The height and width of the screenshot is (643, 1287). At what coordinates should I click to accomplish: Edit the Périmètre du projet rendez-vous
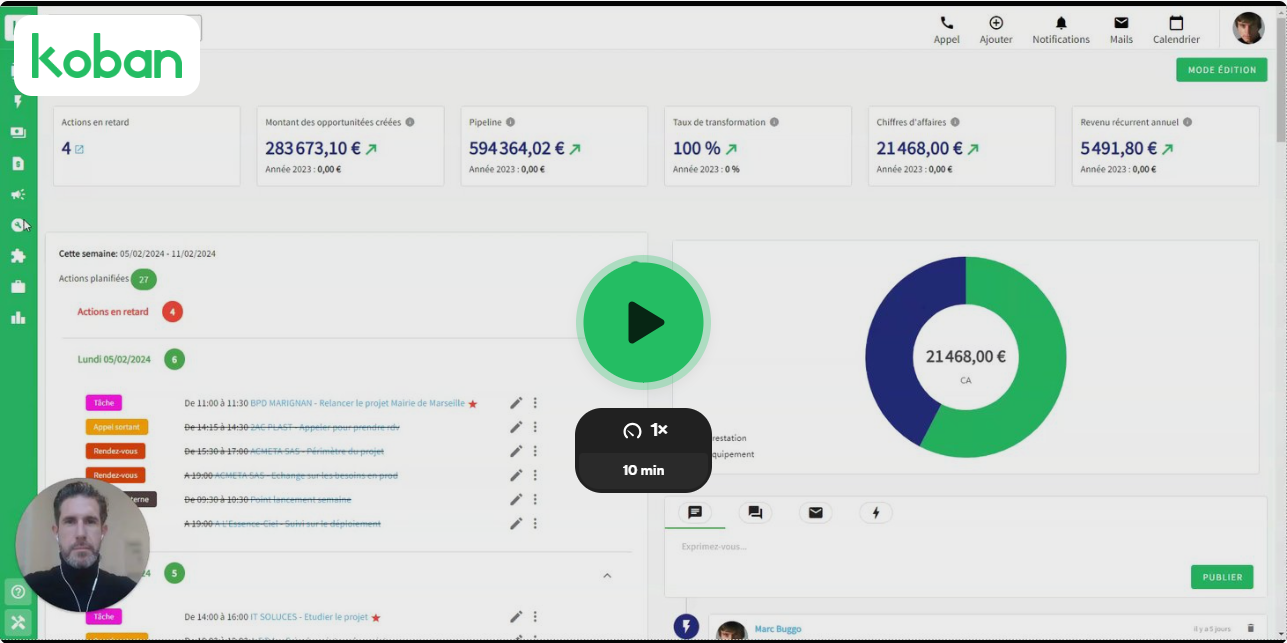[516, 451]
